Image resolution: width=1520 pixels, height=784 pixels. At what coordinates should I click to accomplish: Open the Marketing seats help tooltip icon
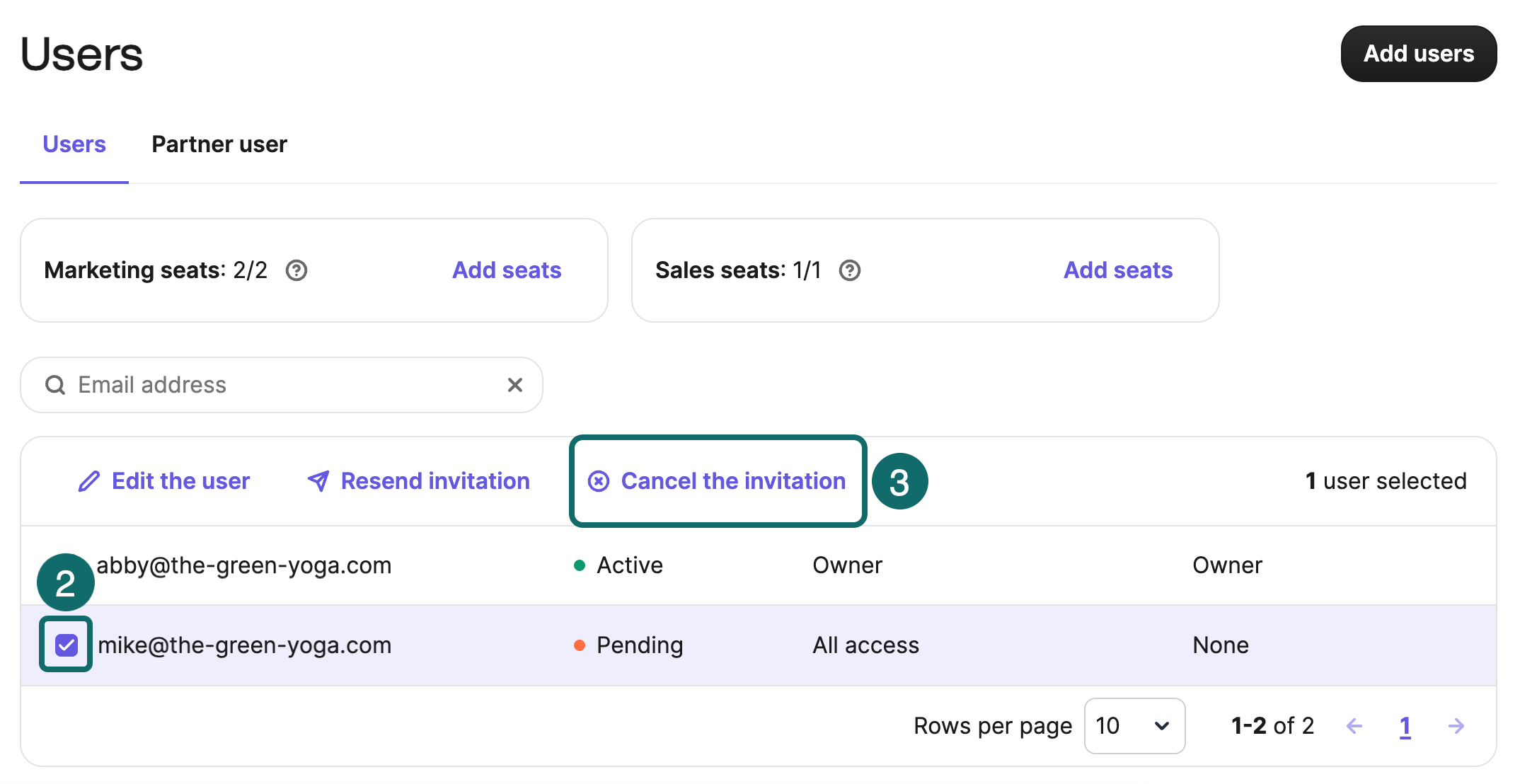click(296, 270)
